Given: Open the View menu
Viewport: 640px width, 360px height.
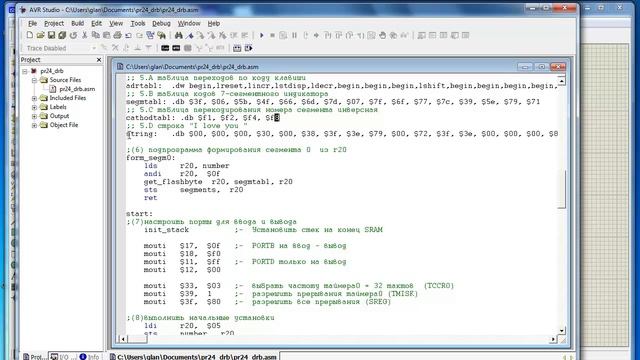Looking at the screenshot, I should coord(116,23).
